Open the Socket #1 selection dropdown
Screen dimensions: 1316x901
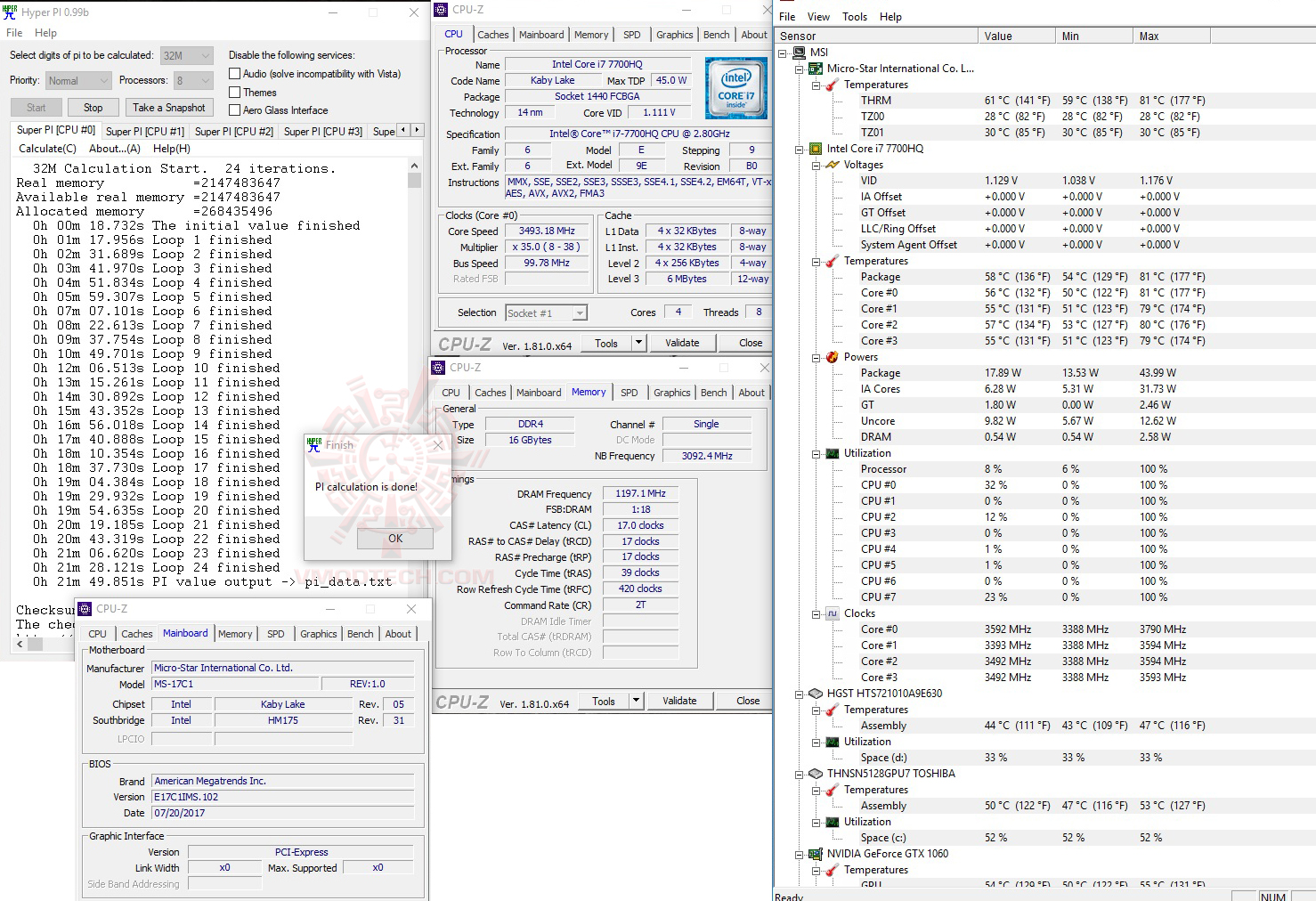pyautogui.click(x=579, y=313)
